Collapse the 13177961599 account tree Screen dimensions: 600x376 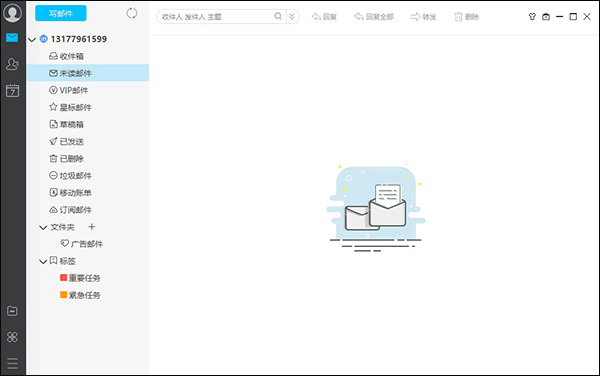point(32,39)
